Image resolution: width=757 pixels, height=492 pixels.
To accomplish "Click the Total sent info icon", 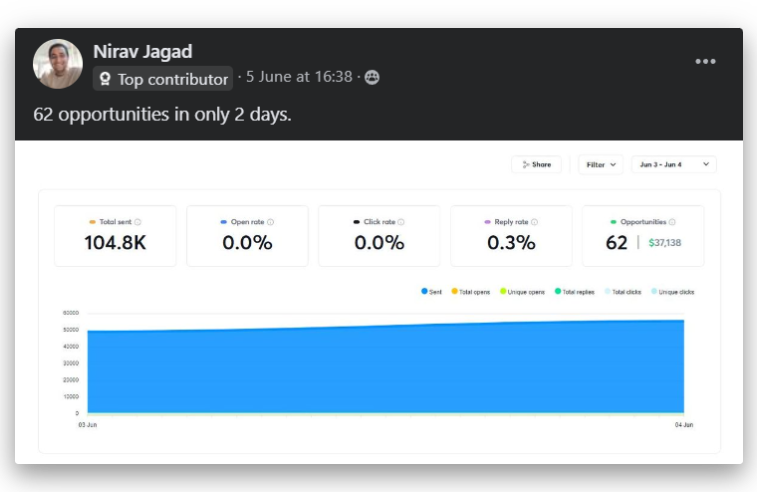I will point(138,222).
